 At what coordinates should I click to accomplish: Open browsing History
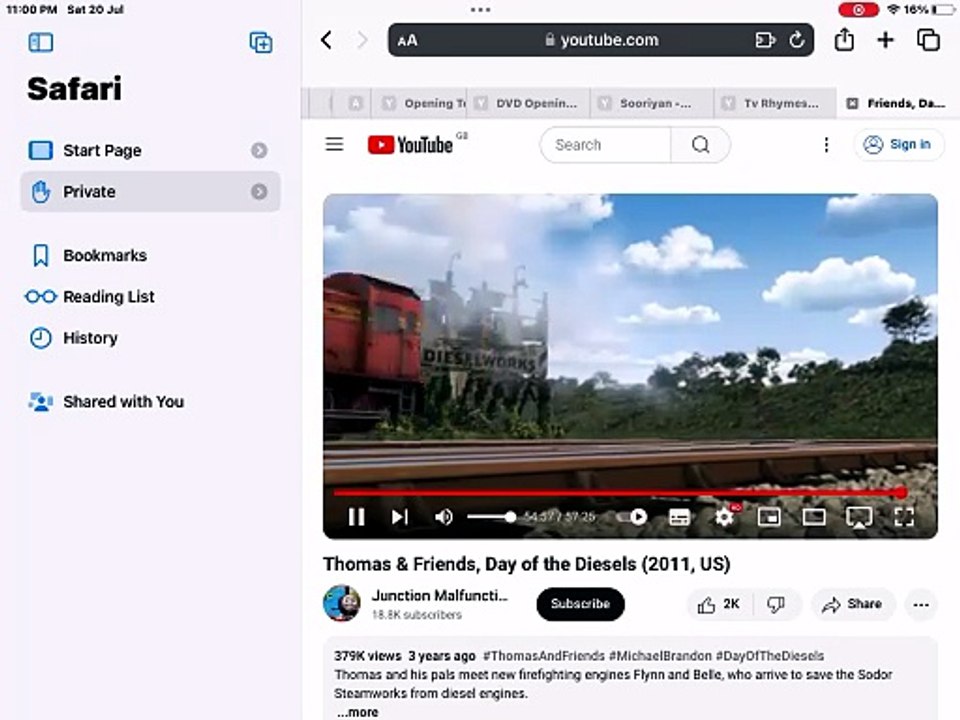pyautogui.click(x=73, y=338)
